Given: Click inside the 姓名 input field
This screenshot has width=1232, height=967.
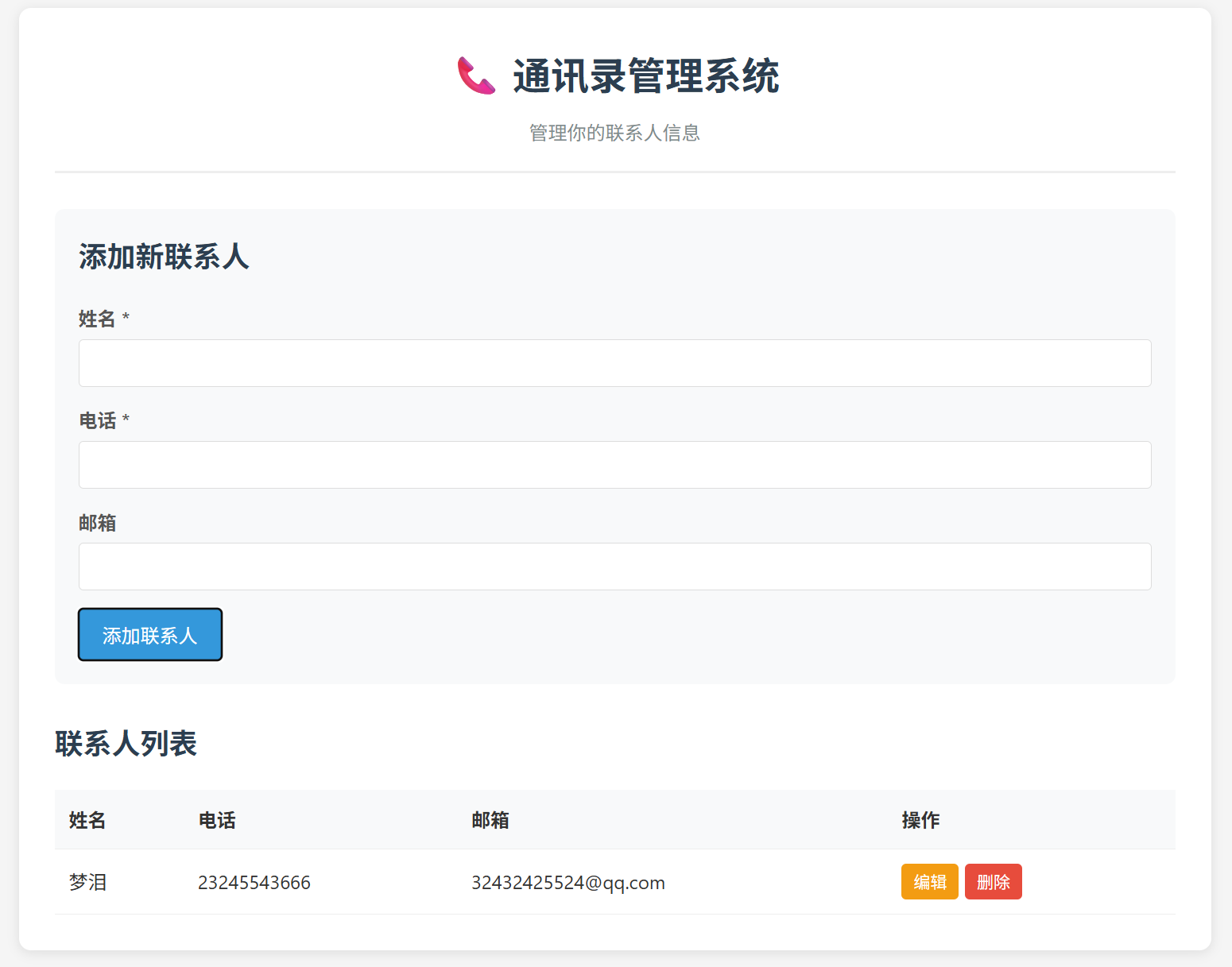Looking at the screenshot, I should pos(614,363).
